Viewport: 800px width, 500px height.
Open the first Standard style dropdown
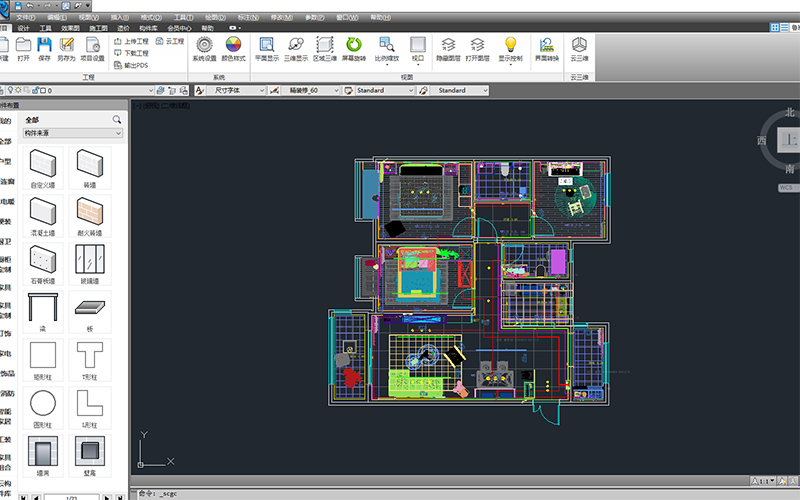[x=385, y=90]
